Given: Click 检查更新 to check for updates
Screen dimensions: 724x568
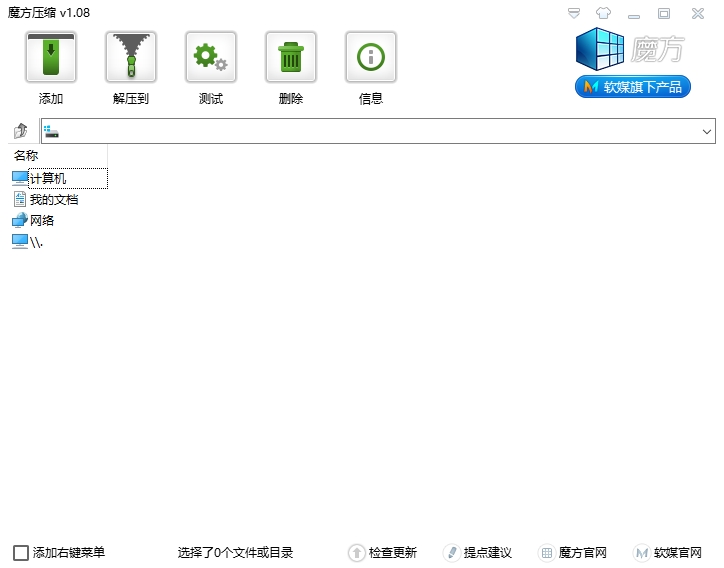Looking at the screenshot, I should (x=383, y=553).
